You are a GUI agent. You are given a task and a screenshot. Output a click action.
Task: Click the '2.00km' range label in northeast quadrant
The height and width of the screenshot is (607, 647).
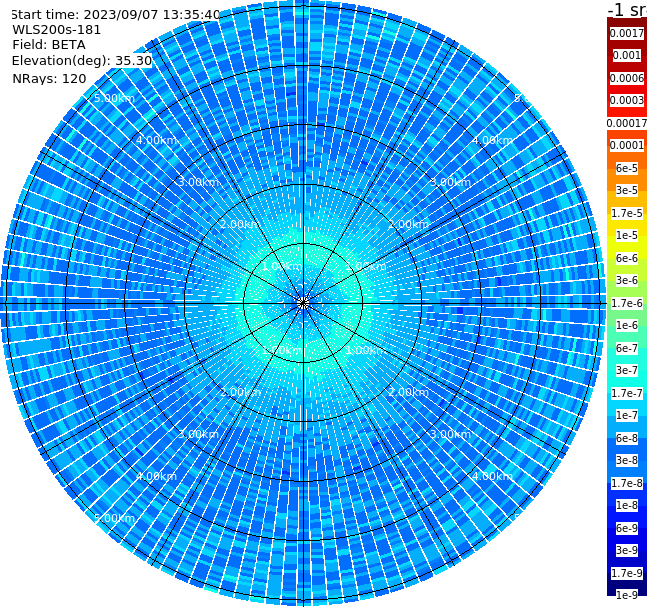[x=409, y=224]
